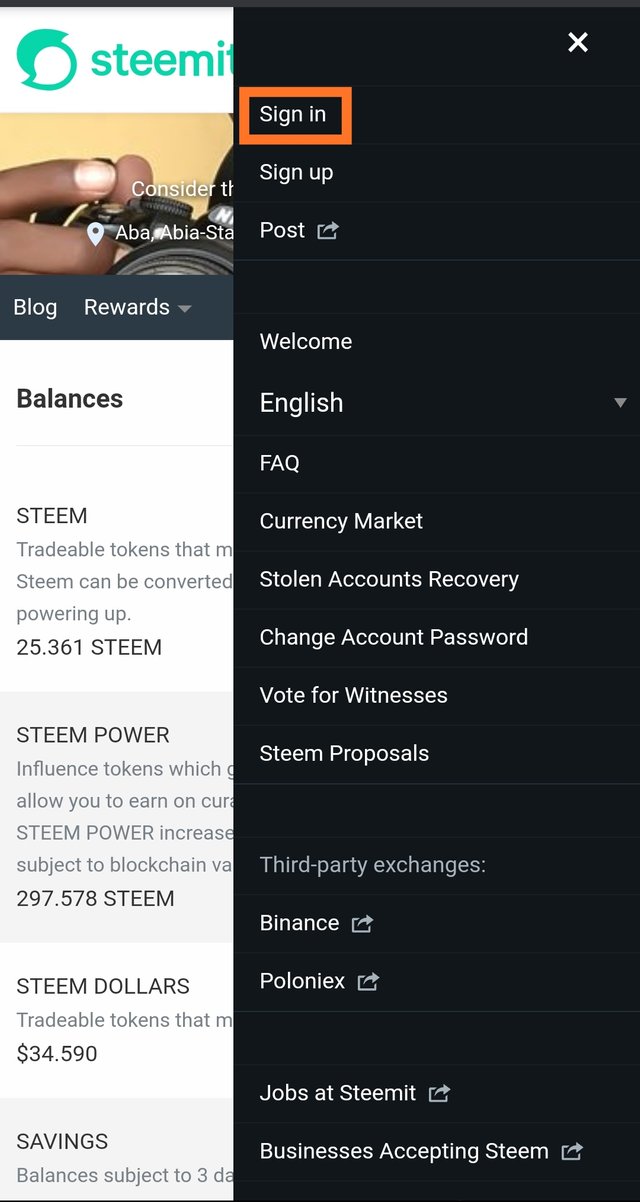Click external icon beside Businesses Accepting Steem
Screen dimensions: 640x1202
[572, 1152]
